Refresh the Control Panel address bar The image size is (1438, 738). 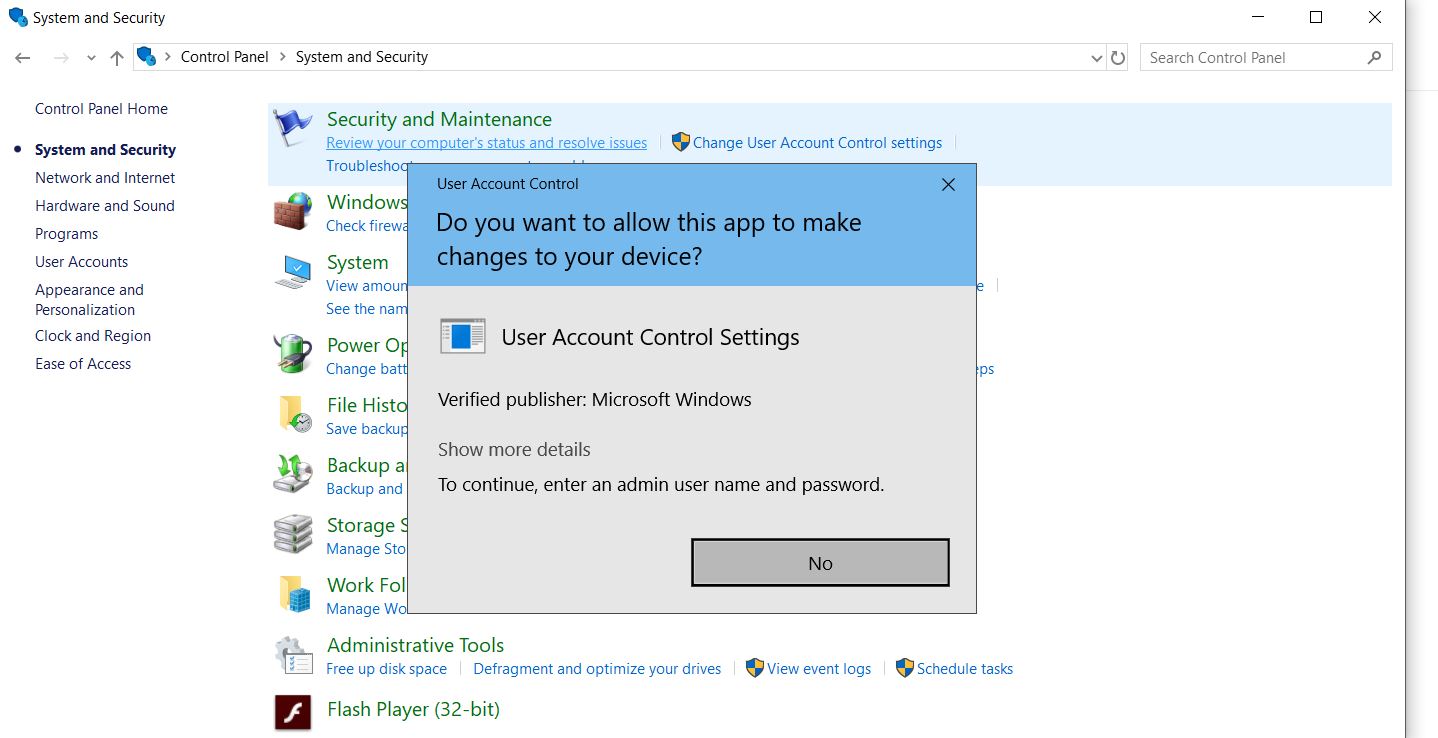point(1118,58)
